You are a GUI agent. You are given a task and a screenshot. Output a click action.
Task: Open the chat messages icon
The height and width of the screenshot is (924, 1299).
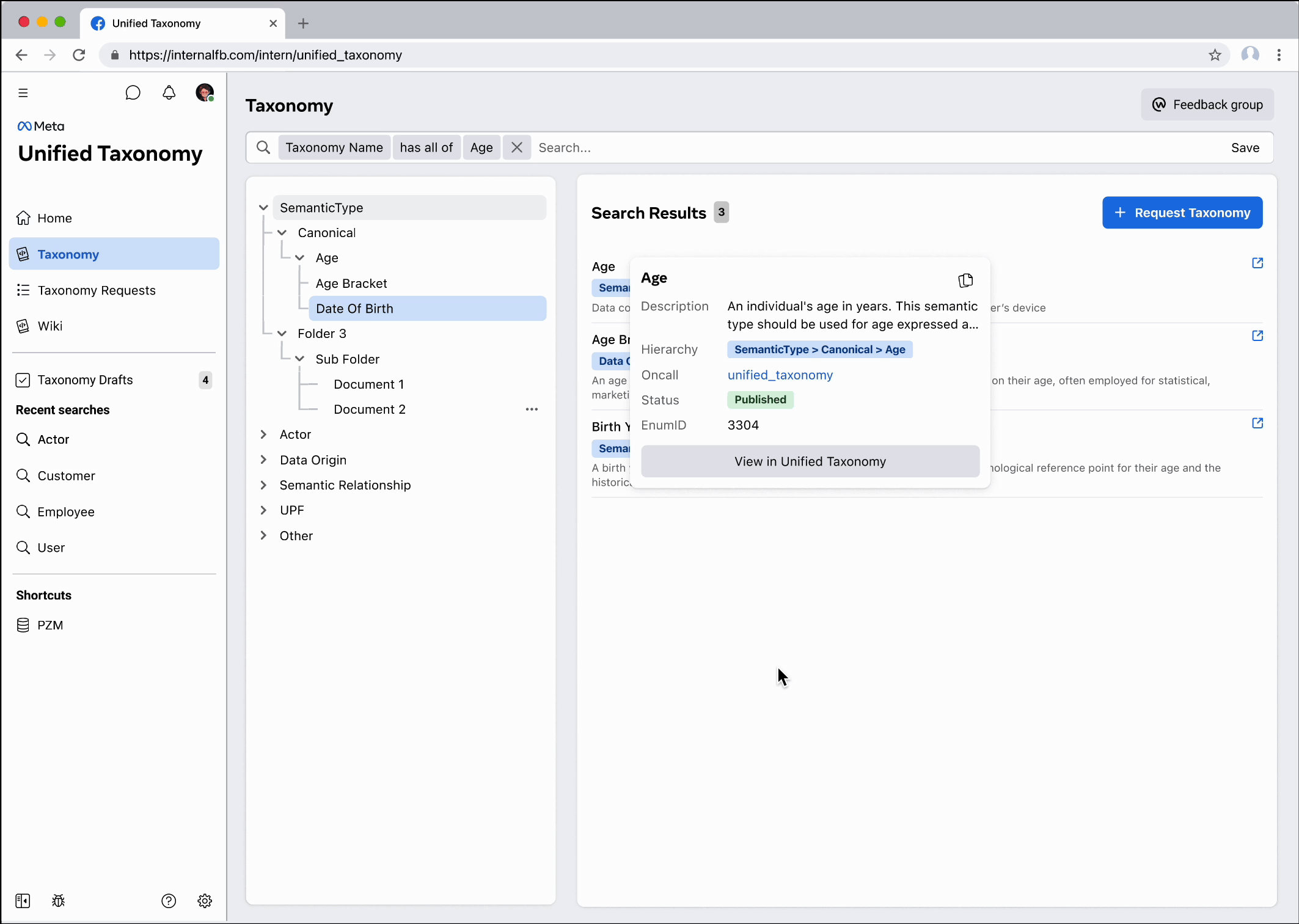click(x=133, y=93)
